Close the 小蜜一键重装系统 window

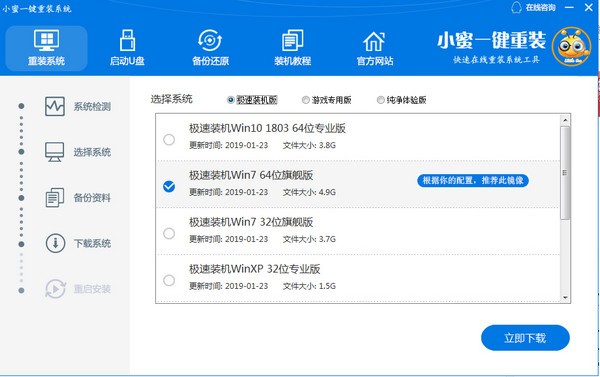(x=589, y=7)
